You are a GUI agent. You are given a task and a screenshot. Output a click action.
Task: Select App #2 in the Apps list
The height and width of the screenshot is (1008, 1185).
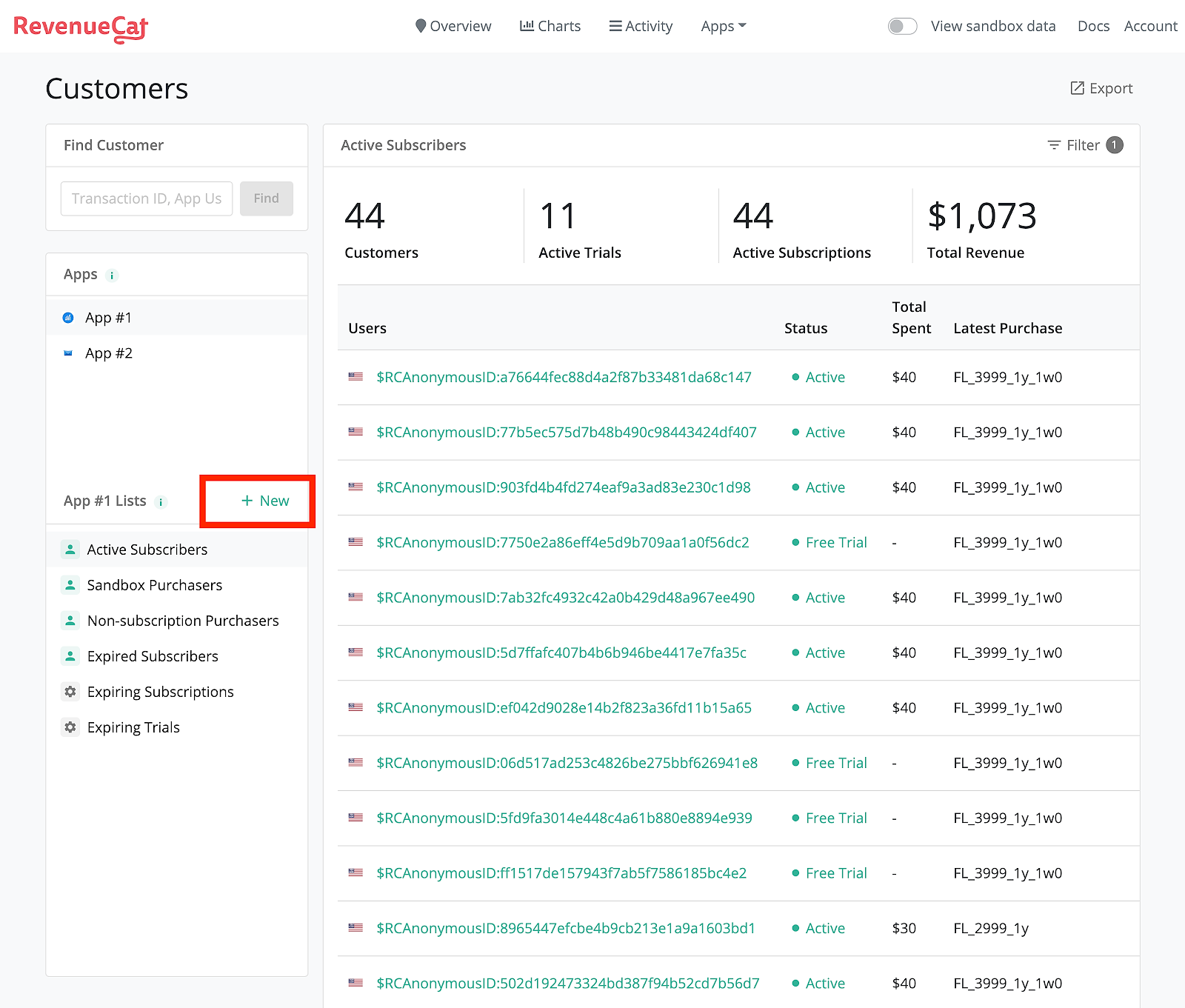point(177,353)
